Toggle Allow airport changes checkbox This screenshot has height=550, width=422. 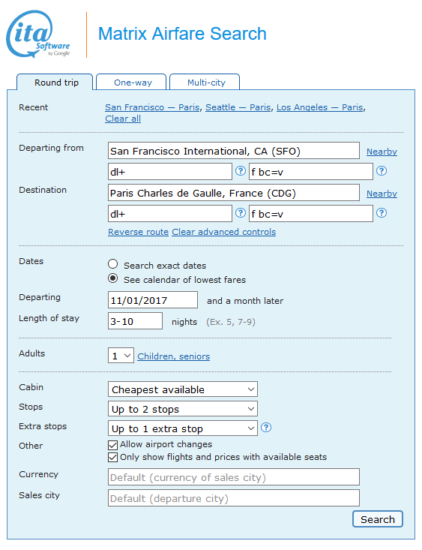(x=113, y=445)
